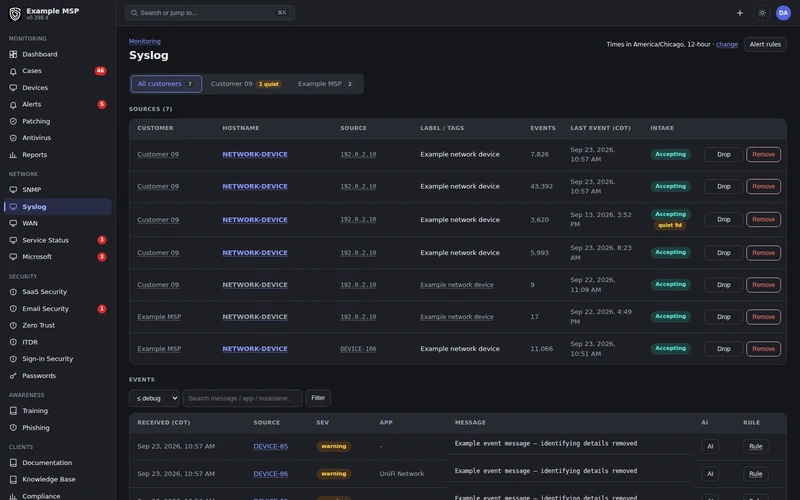Open DEVICE-85 source link
800x500 pixels.
coord(270,446)
